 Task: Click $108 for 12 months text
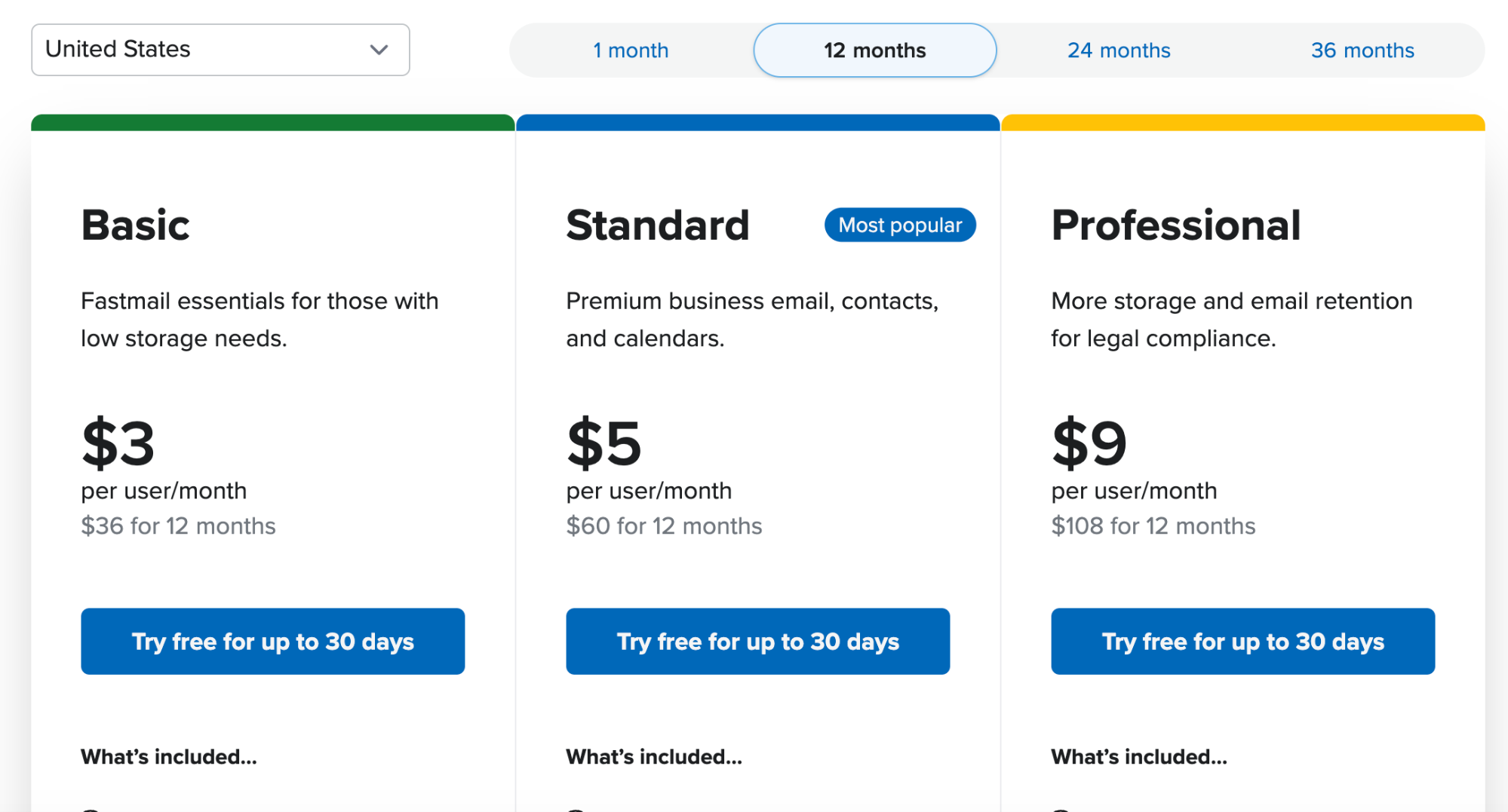1153,526
